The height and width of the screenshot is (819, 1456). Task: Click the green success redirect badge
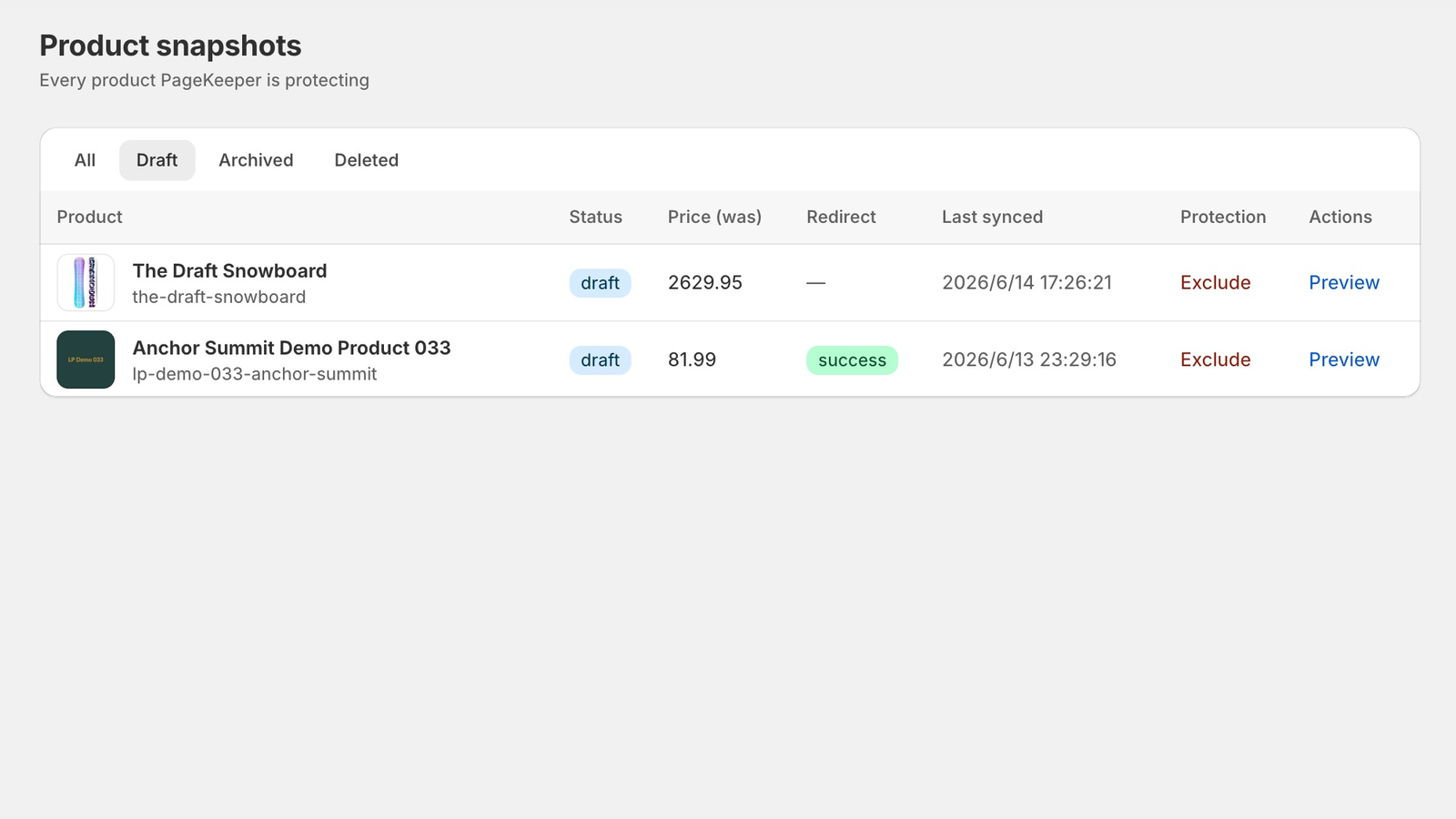coord(852,360)
